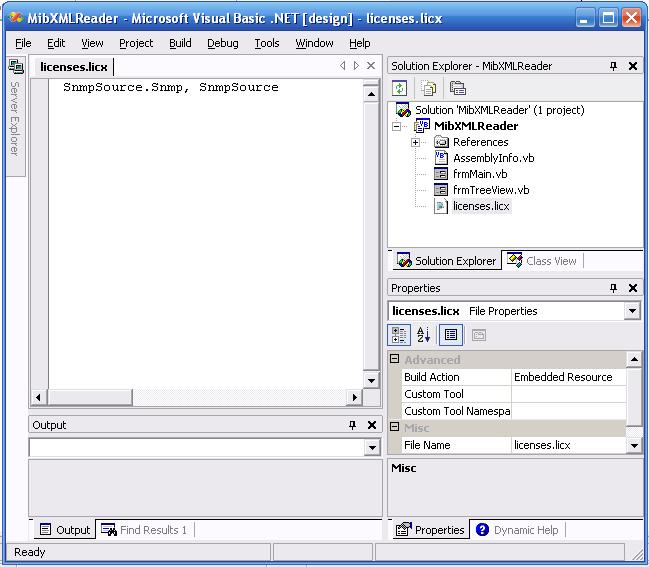Click Property Pages icon in Properties toolbar
649x567 pixels.
(x=478, y=335)
